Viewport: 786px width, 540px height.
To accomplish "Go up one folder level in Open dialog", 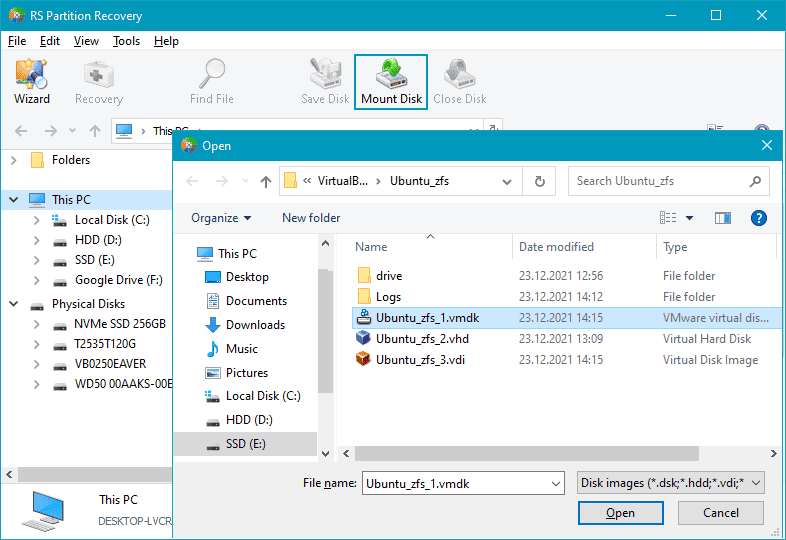I will 266,181.
